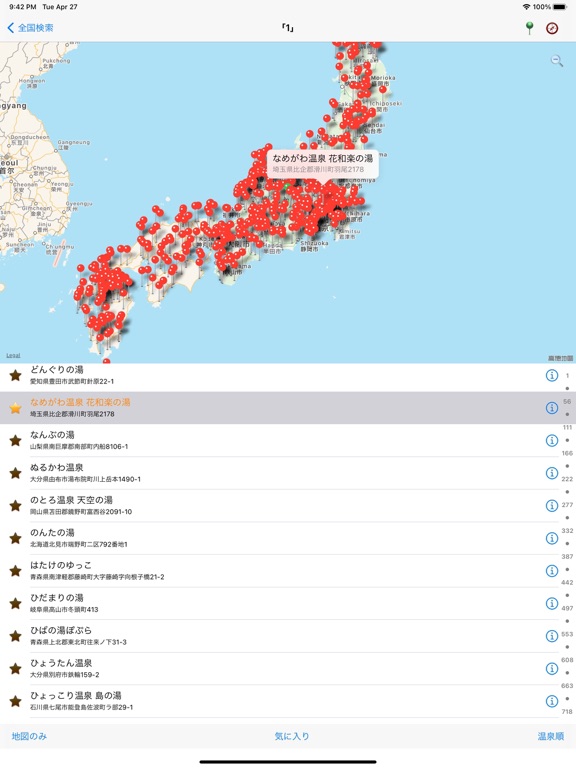Image resolution: width=576 pixels, height=768 pixels.
Task: Tap the red compass icon
Action: coord(552,28)
